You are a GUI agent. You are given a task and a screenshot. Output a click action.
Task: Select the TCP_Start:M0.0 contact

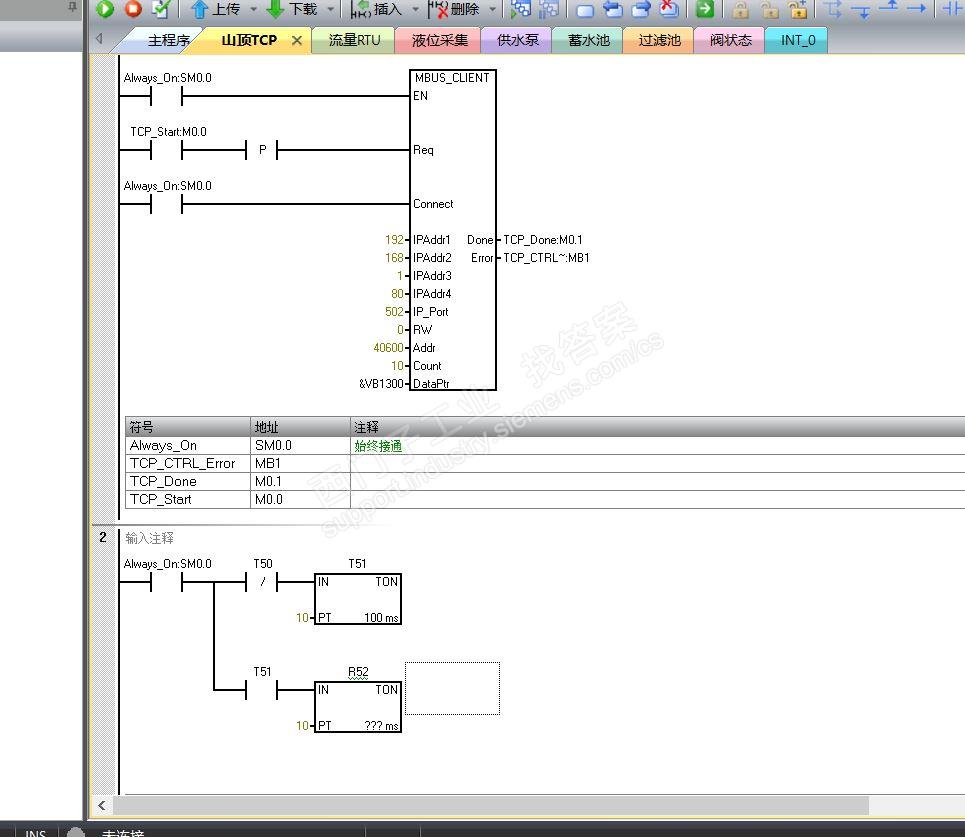click(x=167, y=150)
